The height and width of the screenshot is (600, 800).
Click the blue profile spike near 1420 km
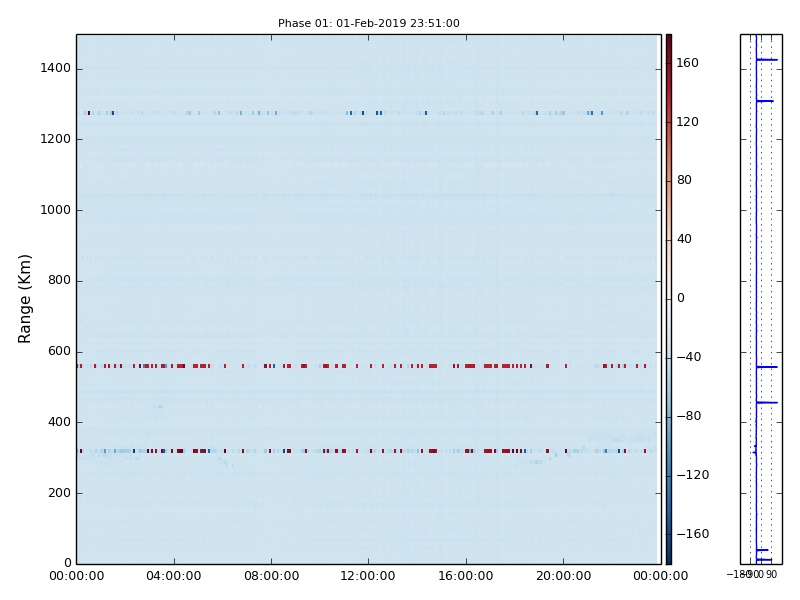[x=767, y=60]
